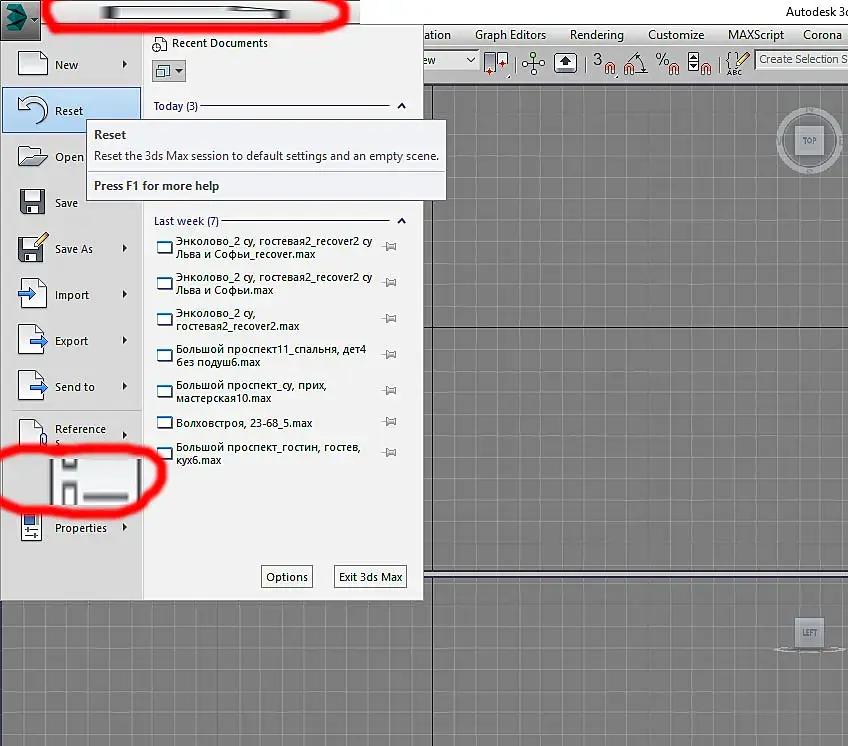Viewport: 848px width, 746px height.
Task: Open the Export menu entry
Action: point(71,341)
